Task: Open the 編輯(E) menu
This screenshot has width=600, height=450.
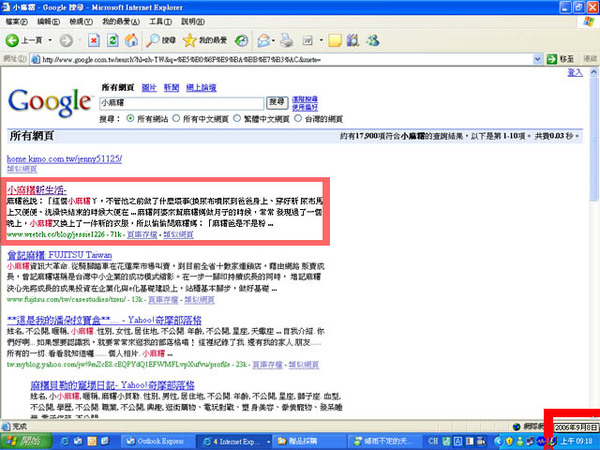Action: coord(49,22)
